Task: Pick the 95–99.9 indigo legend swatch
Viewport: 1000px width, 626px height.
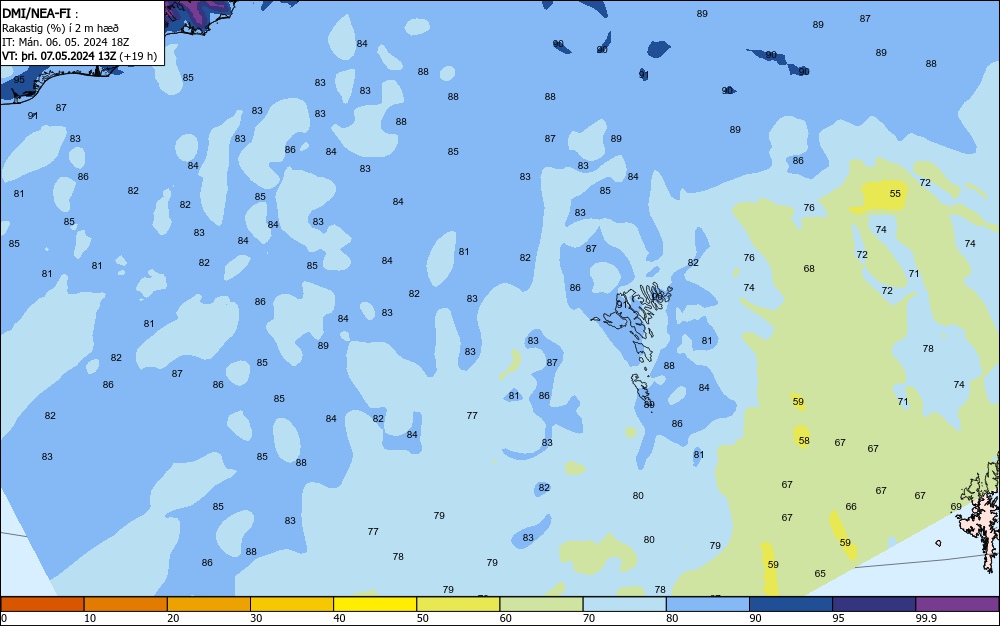Action: (874, 604)
